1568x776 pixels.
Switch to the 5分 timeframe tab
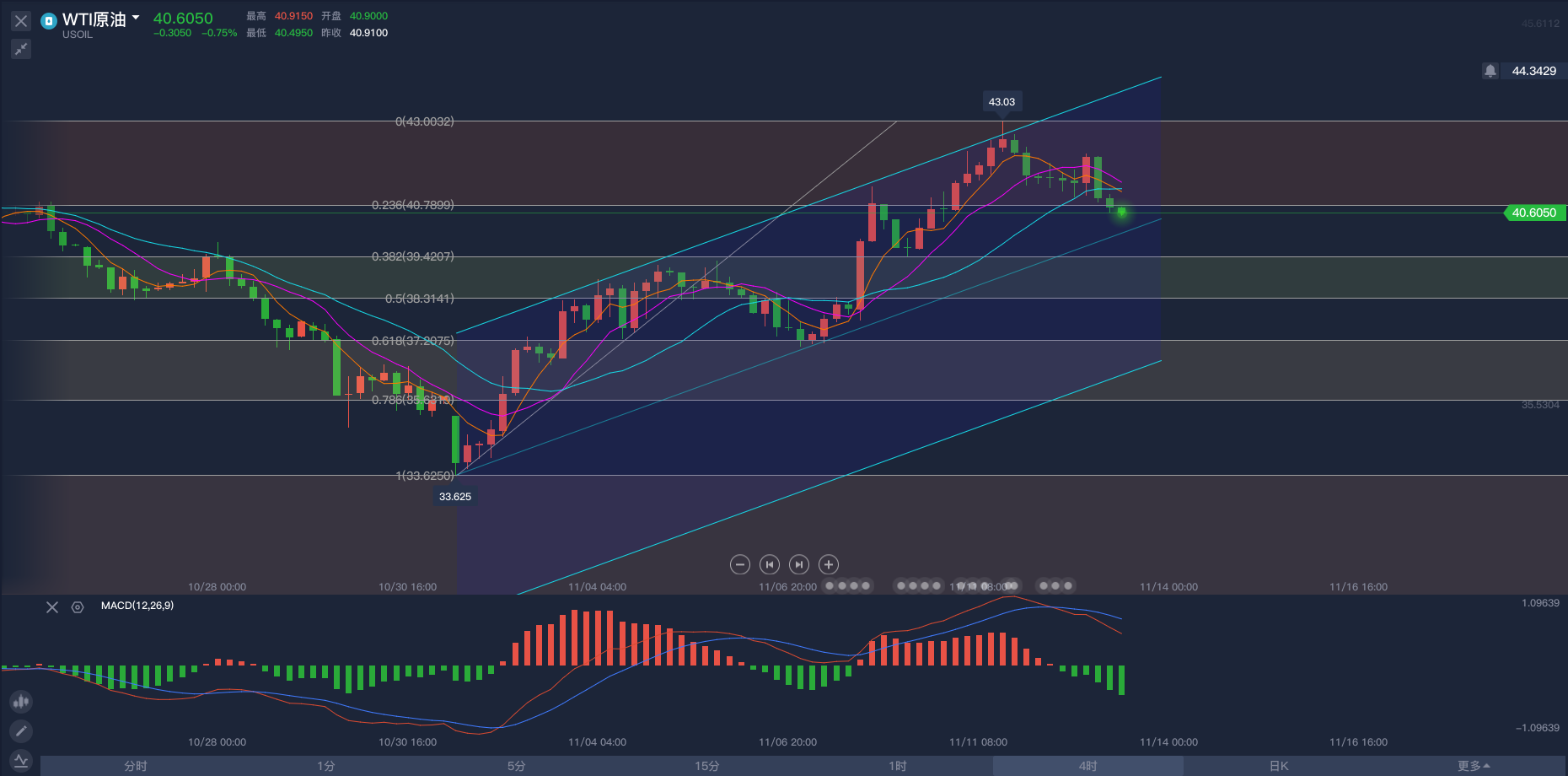click(x=517, y=766)
